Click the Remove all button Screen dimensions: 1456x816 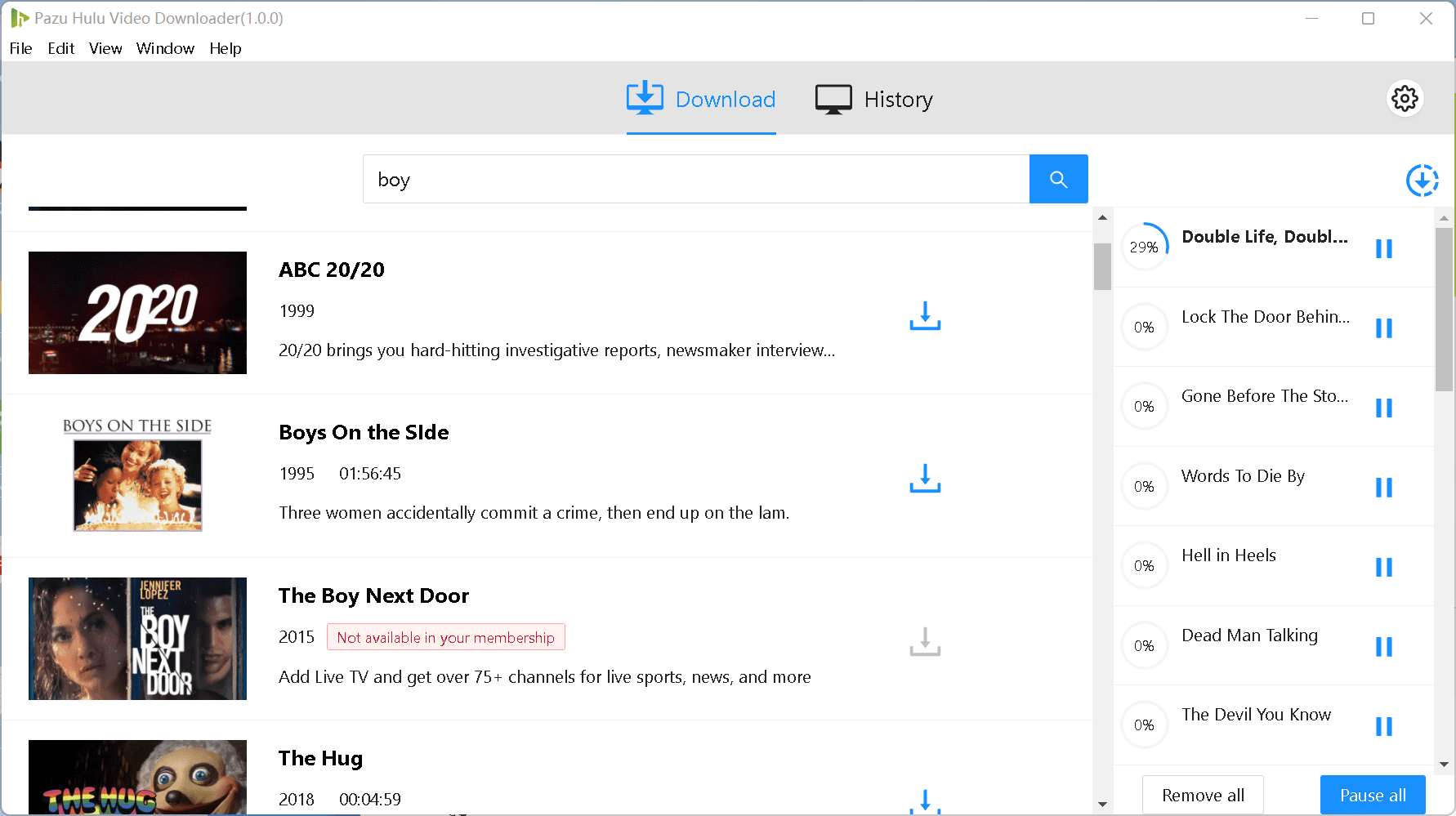[1203, 795]
